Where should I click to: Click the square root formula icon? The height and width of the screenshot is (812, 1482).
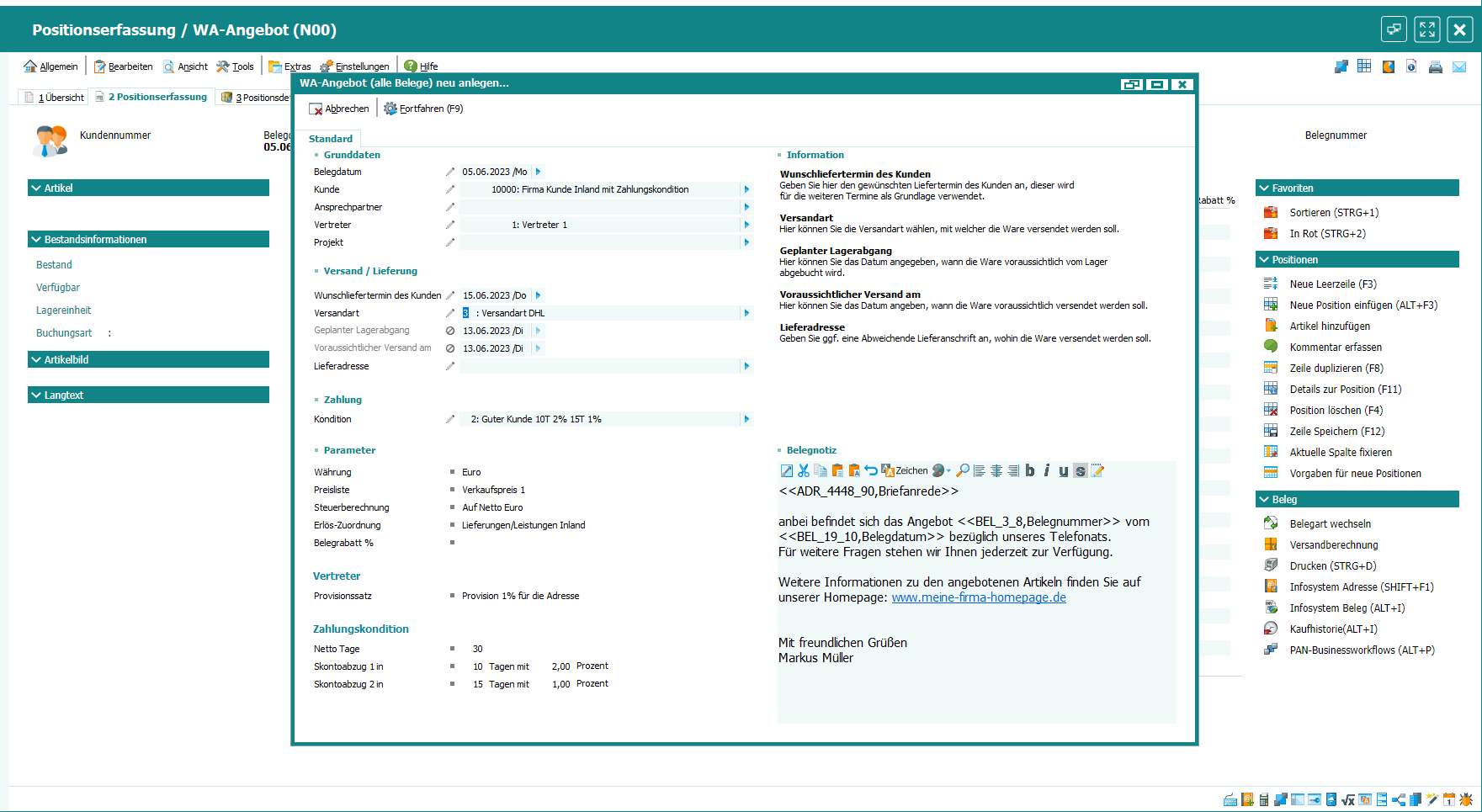pos(1347,800)
